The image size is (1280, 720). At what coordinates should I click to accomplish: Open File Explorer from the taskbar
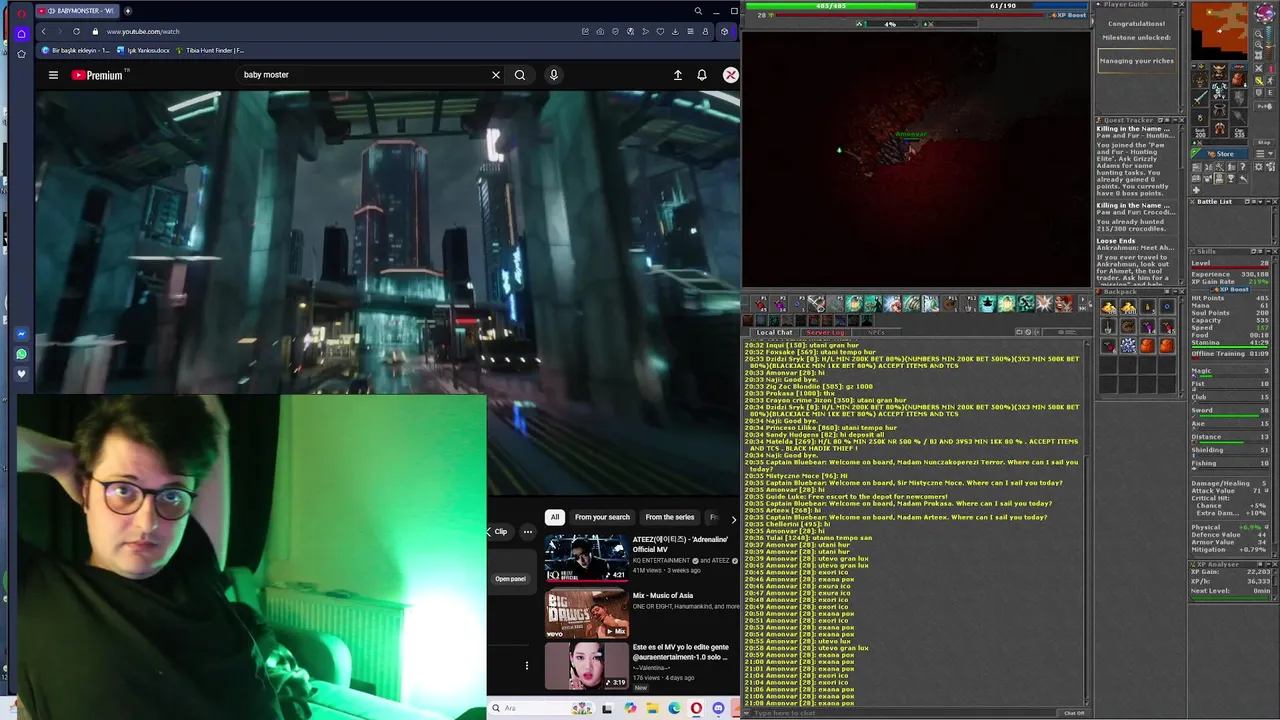653,708
